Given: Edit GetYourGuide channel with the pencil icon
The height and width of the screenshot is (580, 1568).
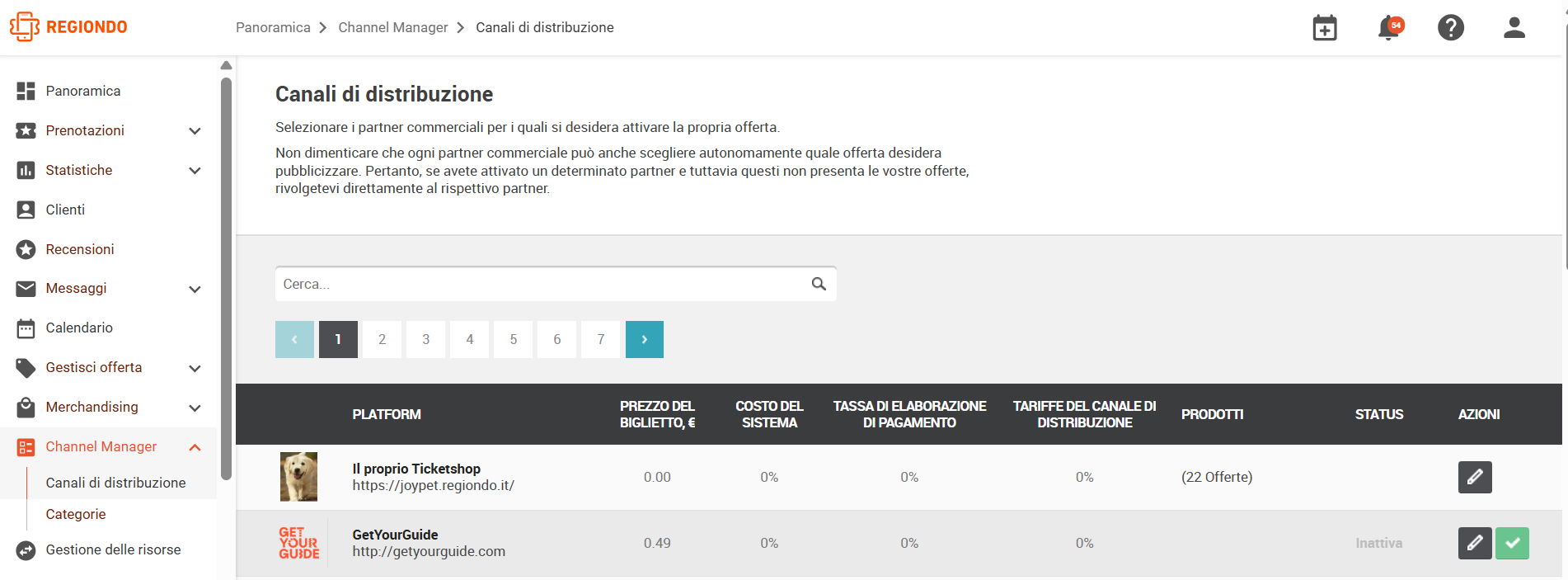Looking at the screenshot, I should (1475, 543).
